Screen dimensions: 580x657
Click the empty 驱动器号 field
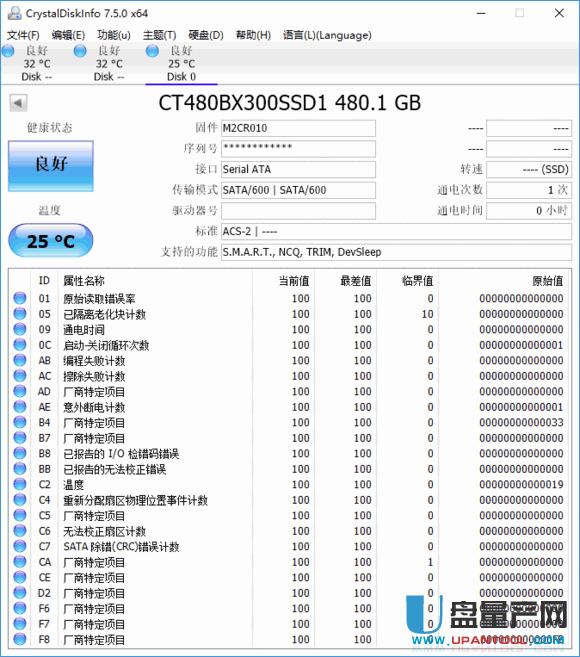(x=298, y=211)
